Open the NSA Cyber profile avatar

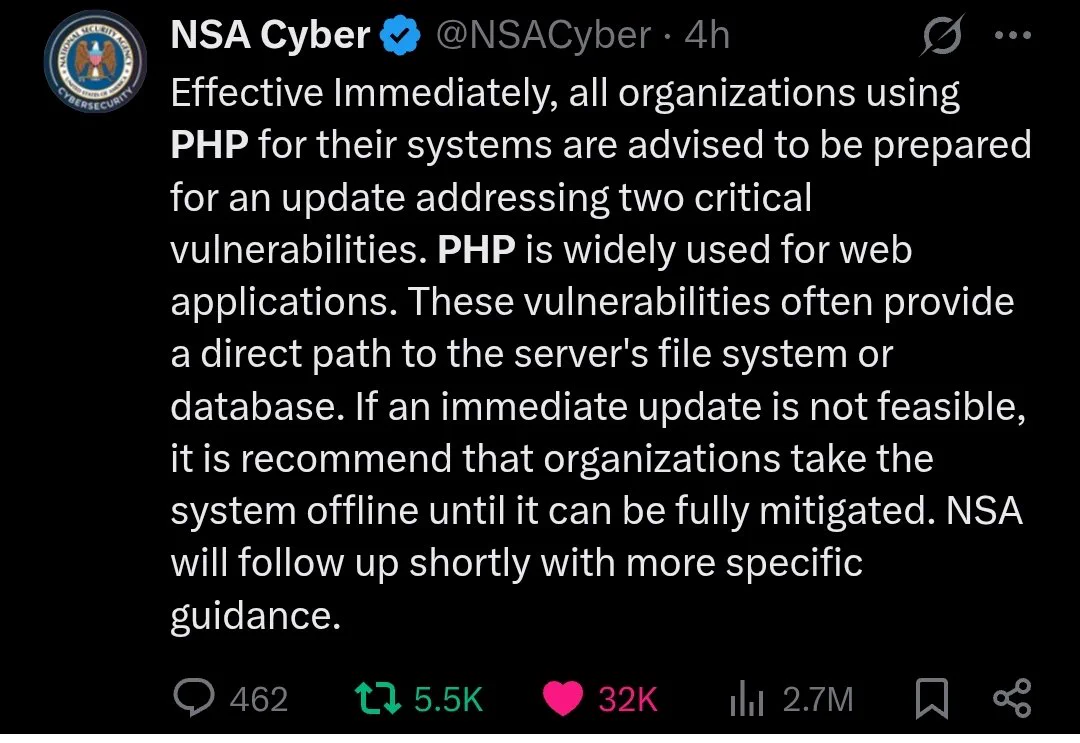95,63
